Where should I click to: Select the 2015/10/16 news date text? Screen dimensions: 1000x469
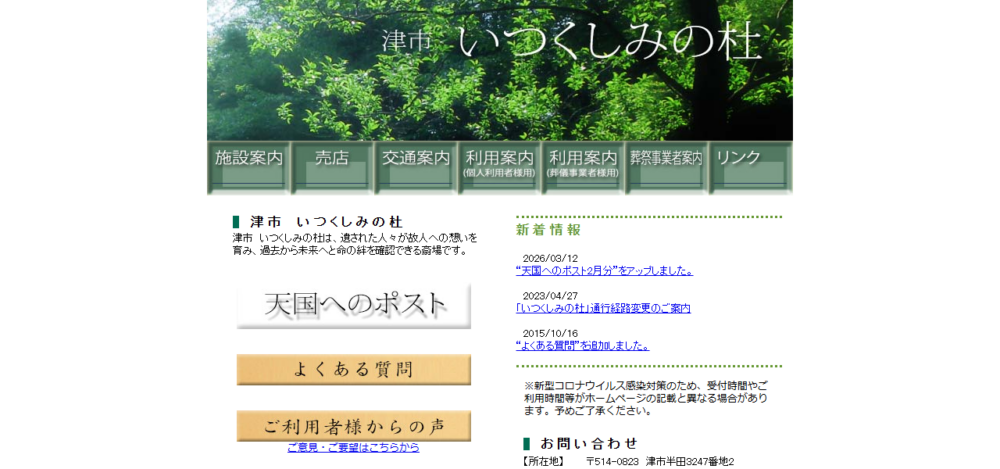550,334
